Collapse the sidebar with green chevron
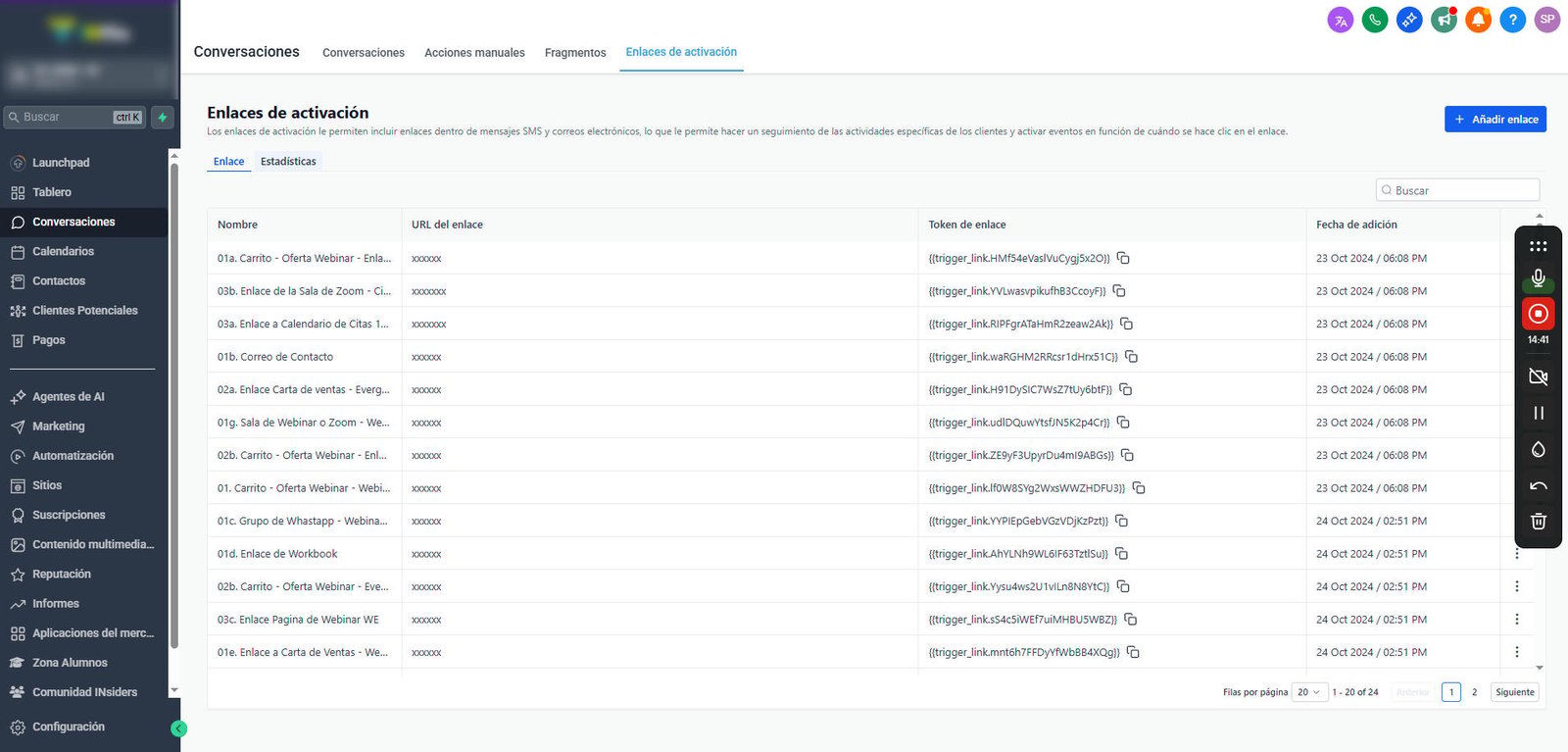The height and width of the screenshot is (752, 1568). coord(178,728)
